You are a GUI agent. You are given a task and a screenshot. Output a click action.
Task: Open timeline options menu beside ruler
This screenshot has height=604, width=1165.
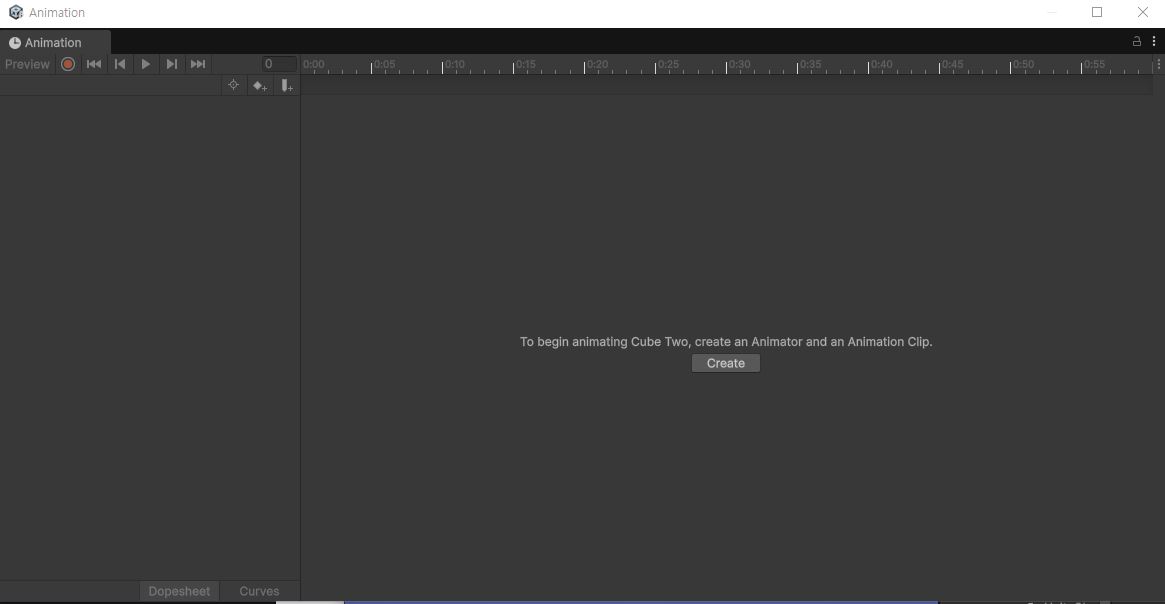[1158, 65]
